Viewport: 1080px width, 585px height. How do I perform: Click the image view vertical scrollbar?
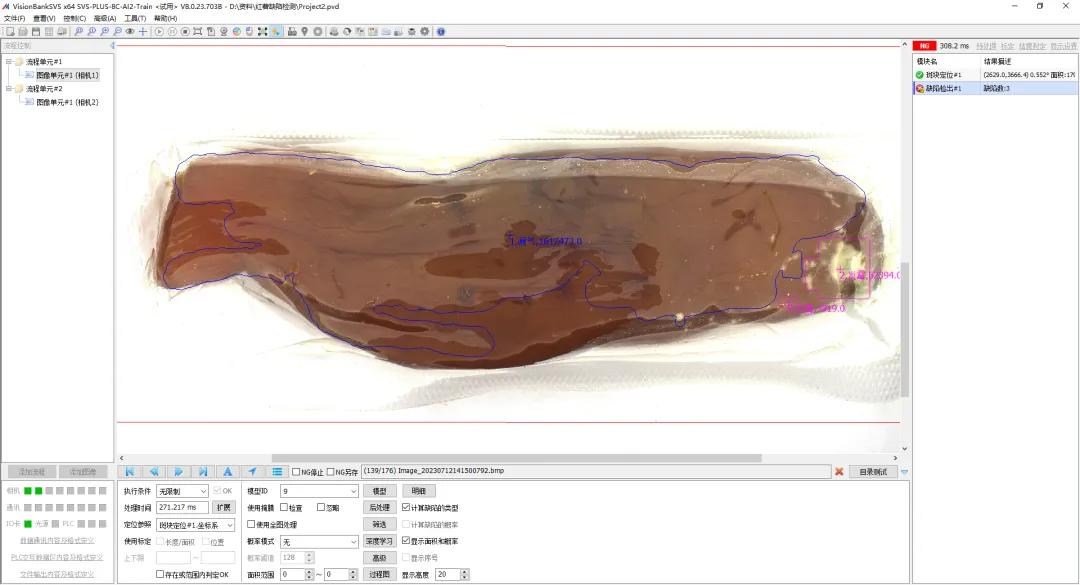[x=904, y=329]
